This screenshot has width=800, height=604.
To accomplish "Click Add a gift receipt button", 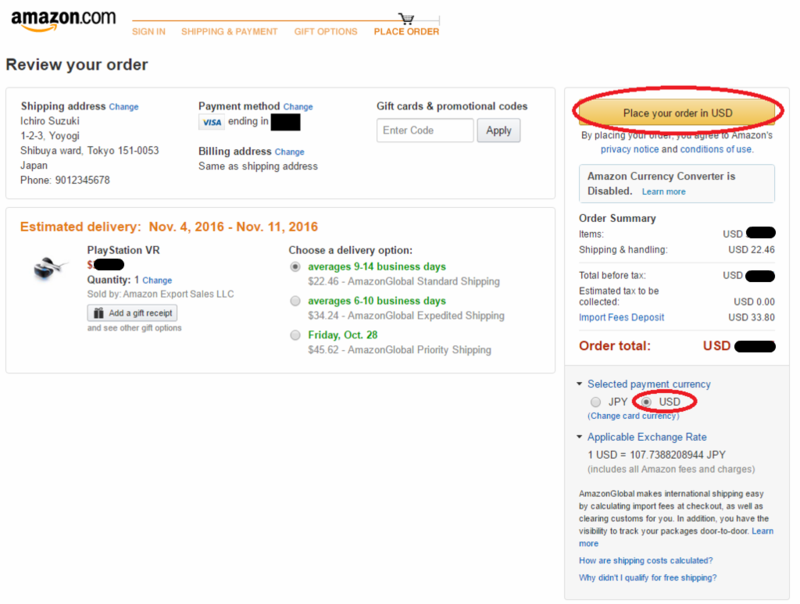I will pyautogui.click(x=132, y=313).
